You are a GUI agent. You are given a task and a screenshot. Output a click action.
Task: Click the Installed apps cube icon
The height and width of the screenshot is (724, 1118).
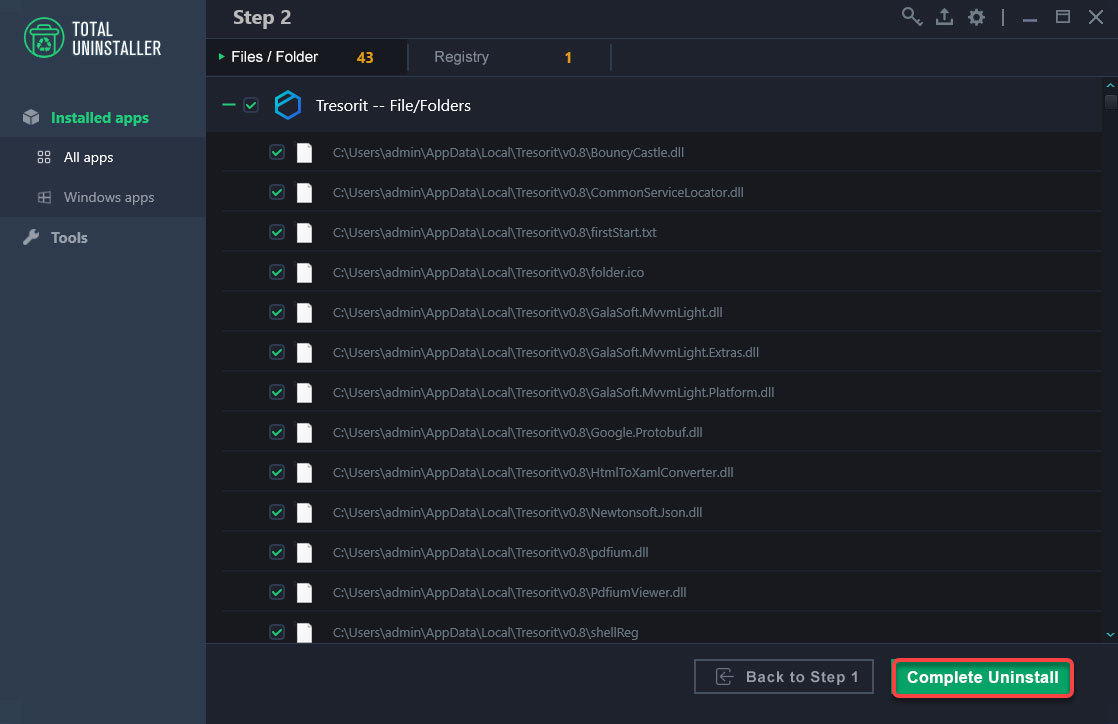(31, 117)
